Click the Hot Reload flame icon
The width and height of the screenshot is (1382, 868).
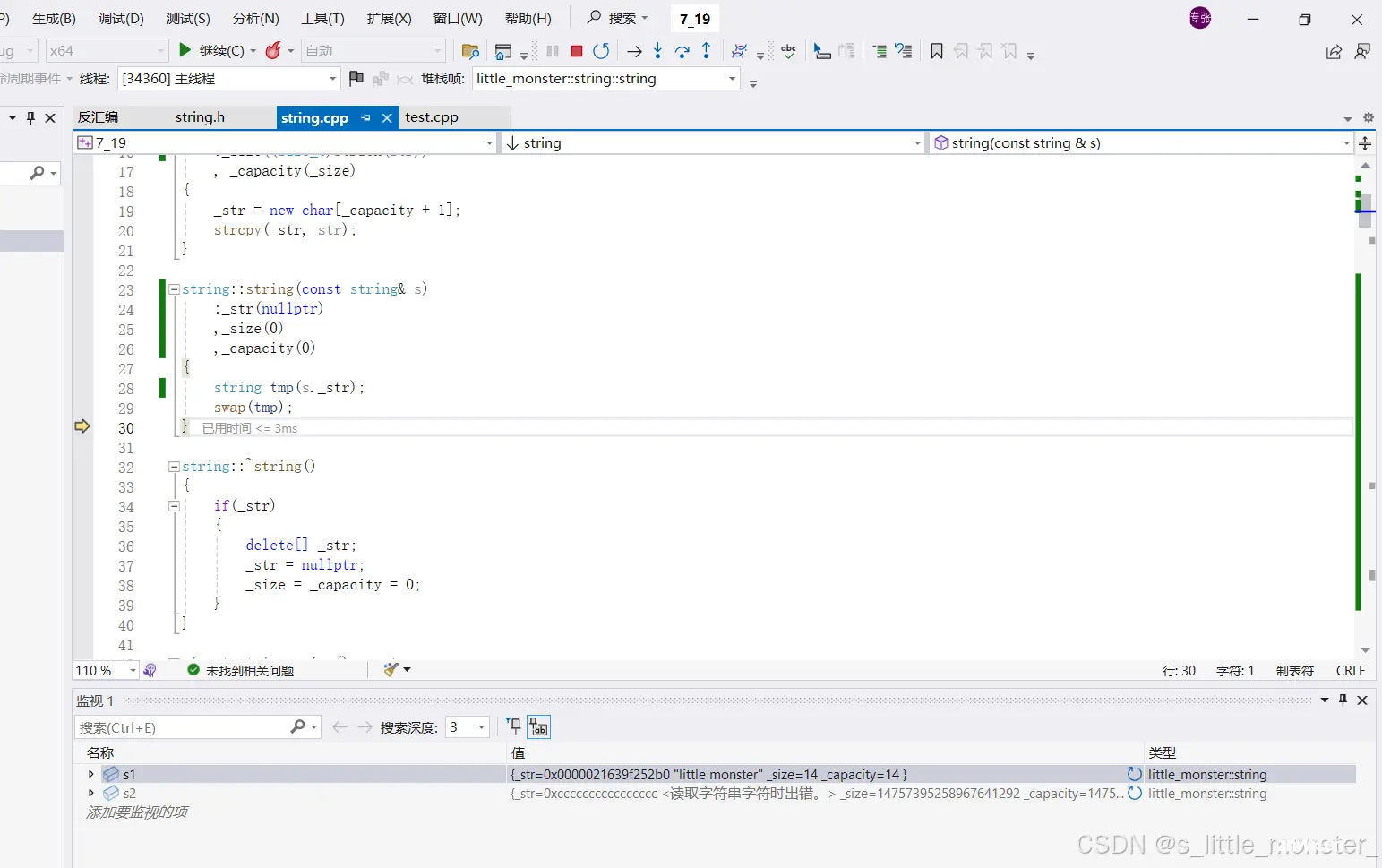[274, 51]
